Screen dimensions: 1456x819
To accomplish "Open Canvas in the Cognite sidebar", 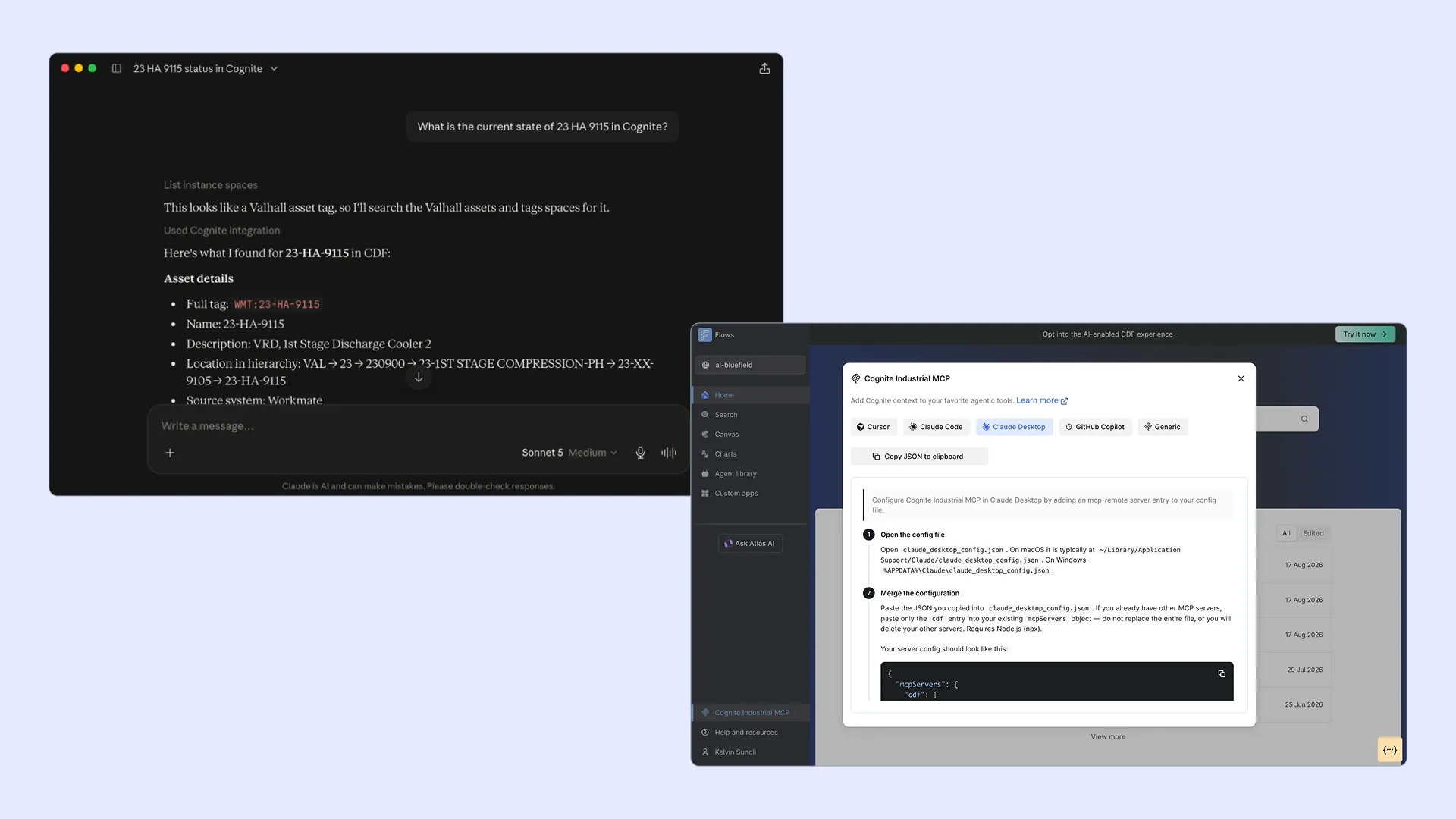I will click(x=750, y=435).
